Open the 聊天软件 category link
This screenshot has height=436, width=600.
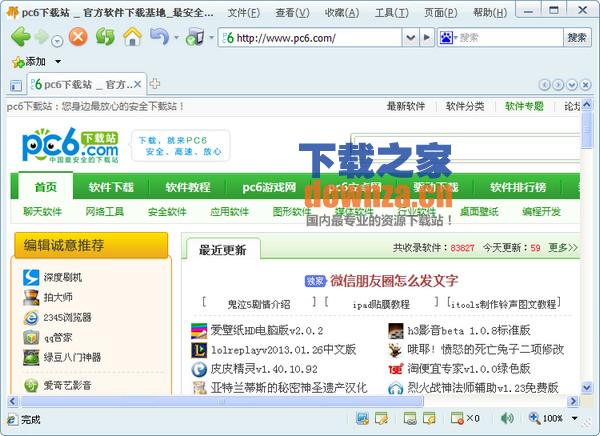point(42,211)
